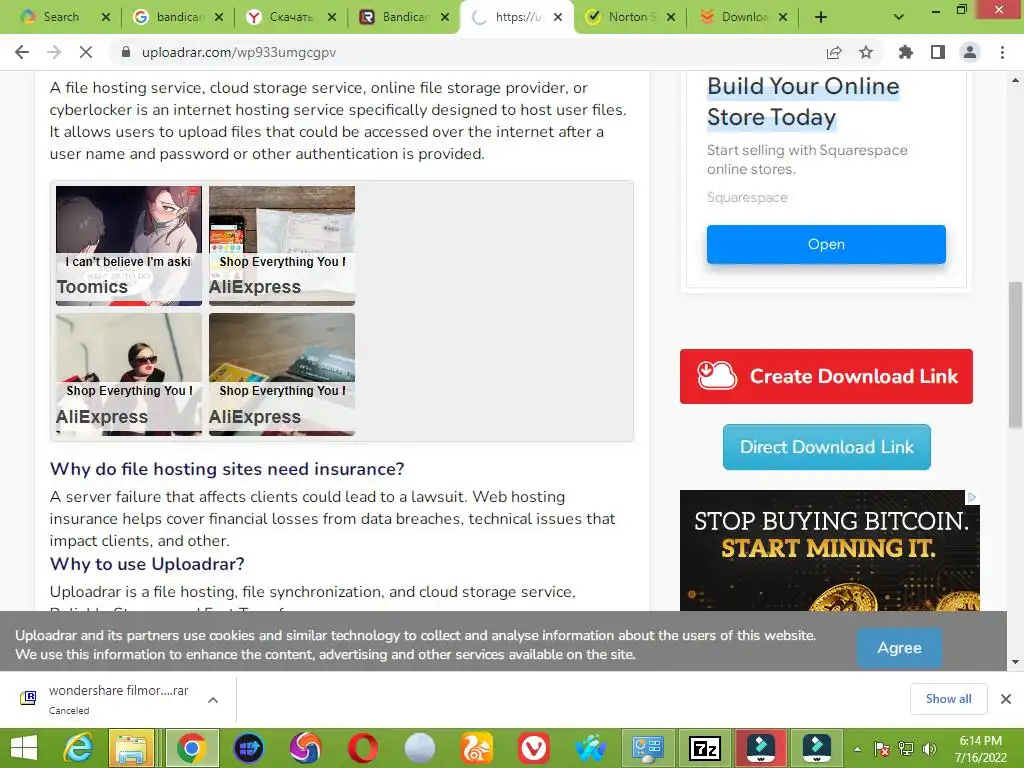Open AliExpress ad with credit cards
Screen dimensions: 1024x768
[282, 374]
